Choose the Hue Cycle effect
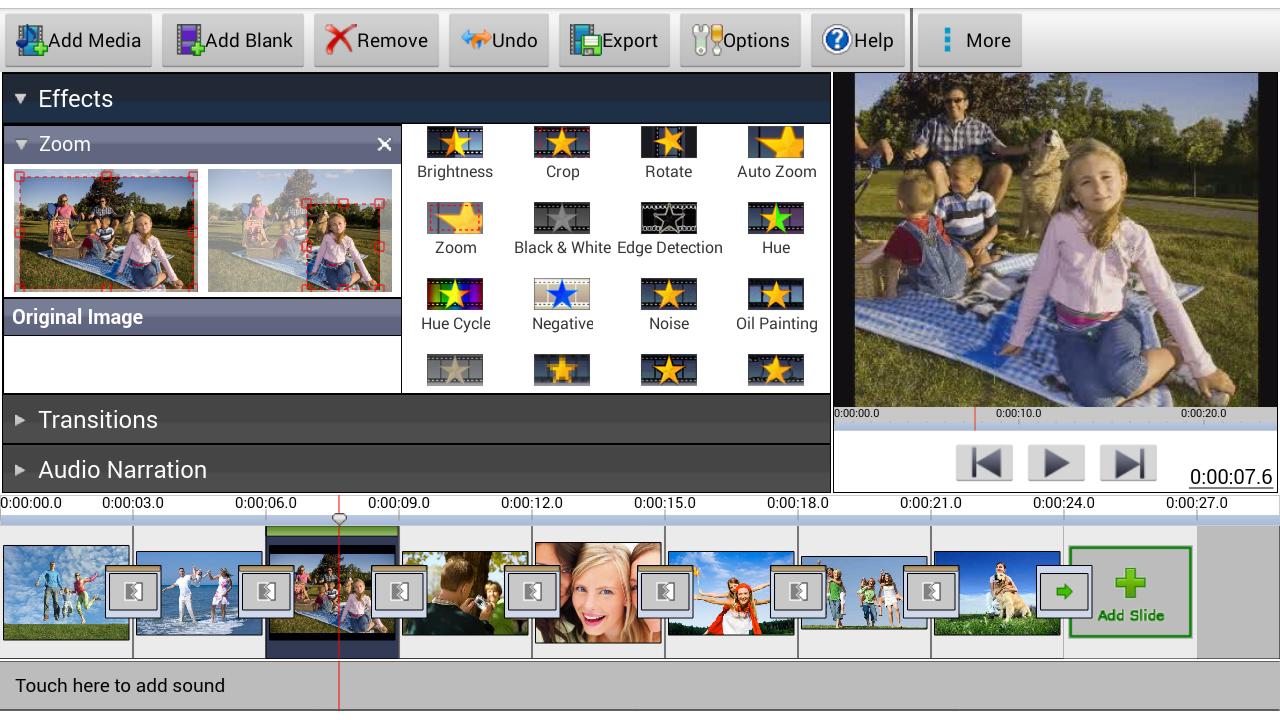The height and width of the screenshot is (720, 1280). (x=455, y=295)
